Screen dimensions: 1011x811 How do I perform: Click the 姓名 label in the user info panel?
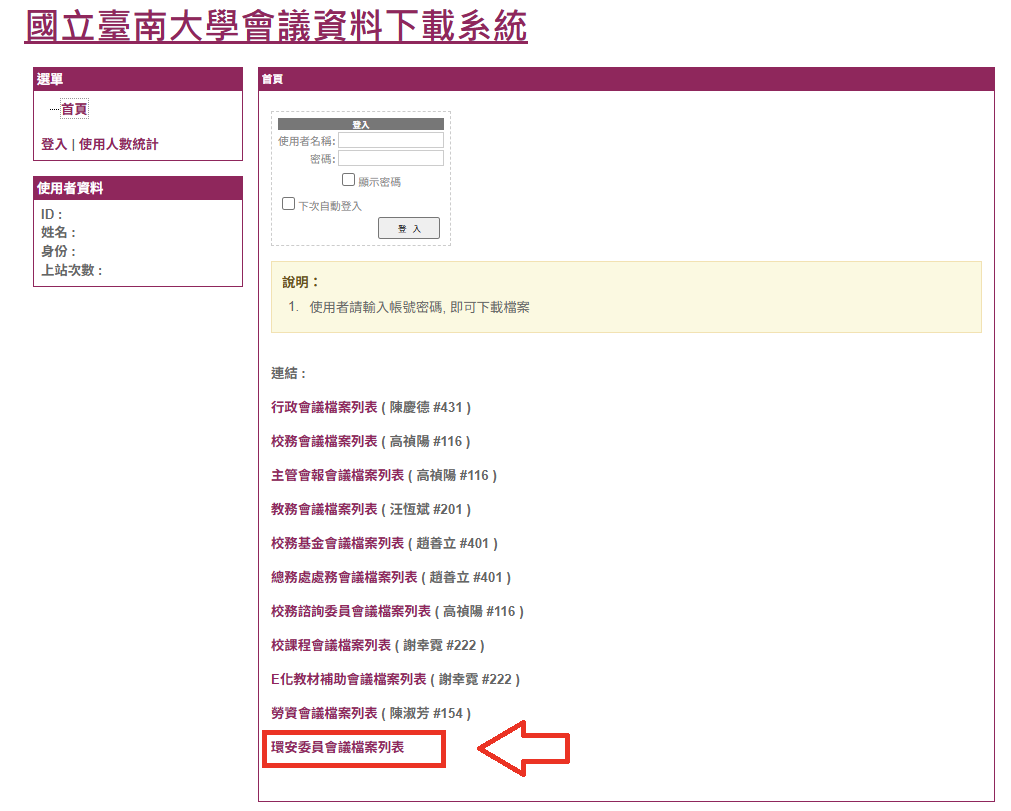click(x=58, y=233)
